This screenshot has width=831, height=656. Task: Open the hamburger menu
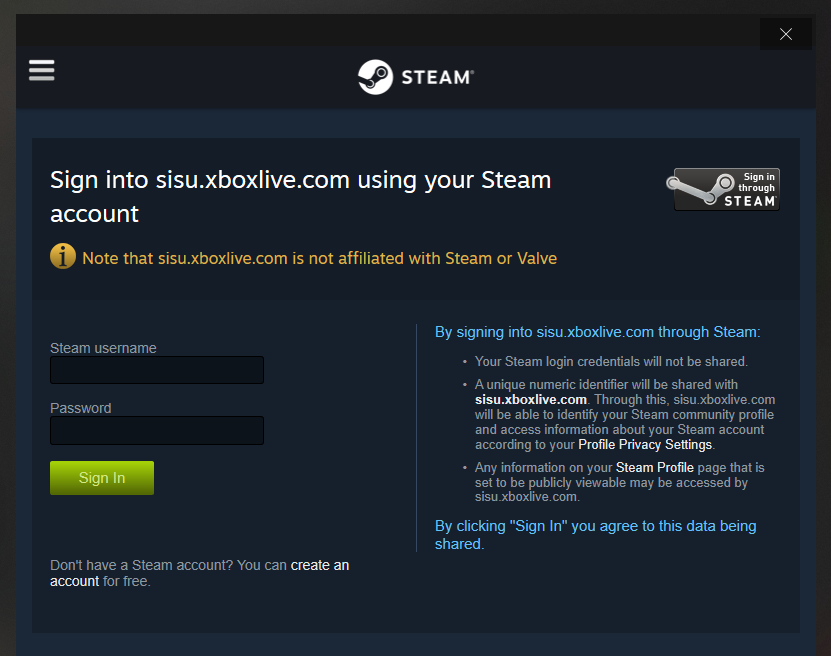(42, 70)
